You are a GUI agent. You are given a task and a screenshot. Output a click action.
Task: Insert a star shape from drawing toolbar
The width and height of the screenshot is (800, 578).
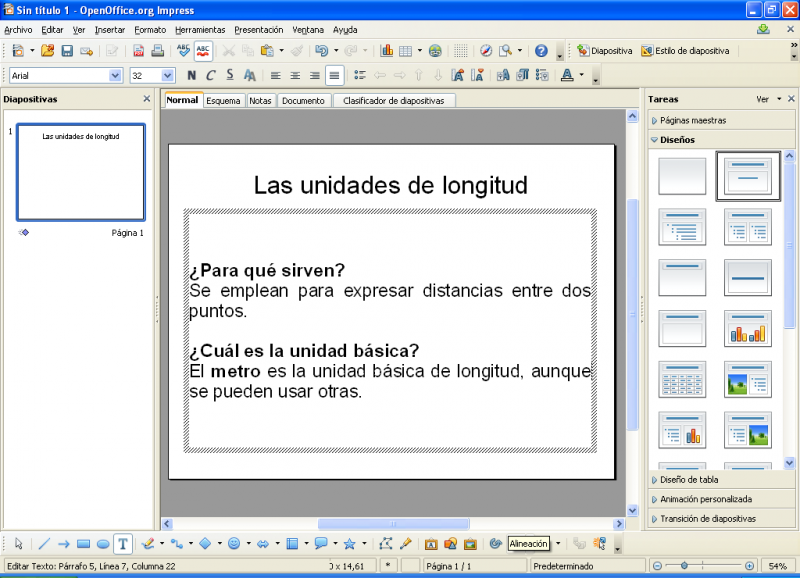[x=349, y=544]
